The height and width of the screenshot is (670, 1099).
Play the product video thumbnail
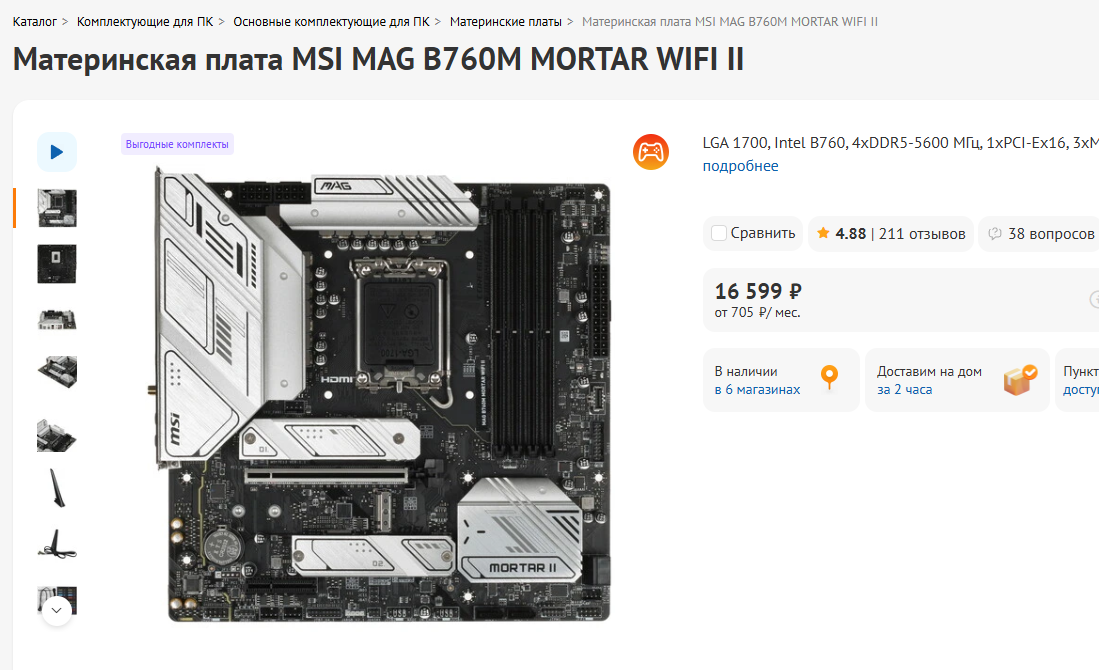[x=57, y=152]
